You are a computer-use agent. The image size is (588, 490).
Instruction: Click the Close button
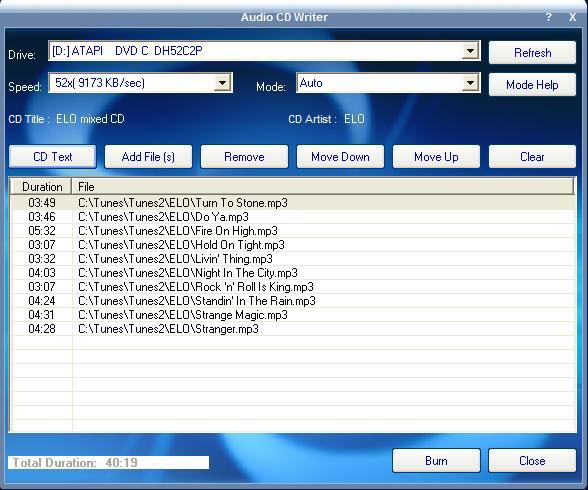tap(532, 460)
